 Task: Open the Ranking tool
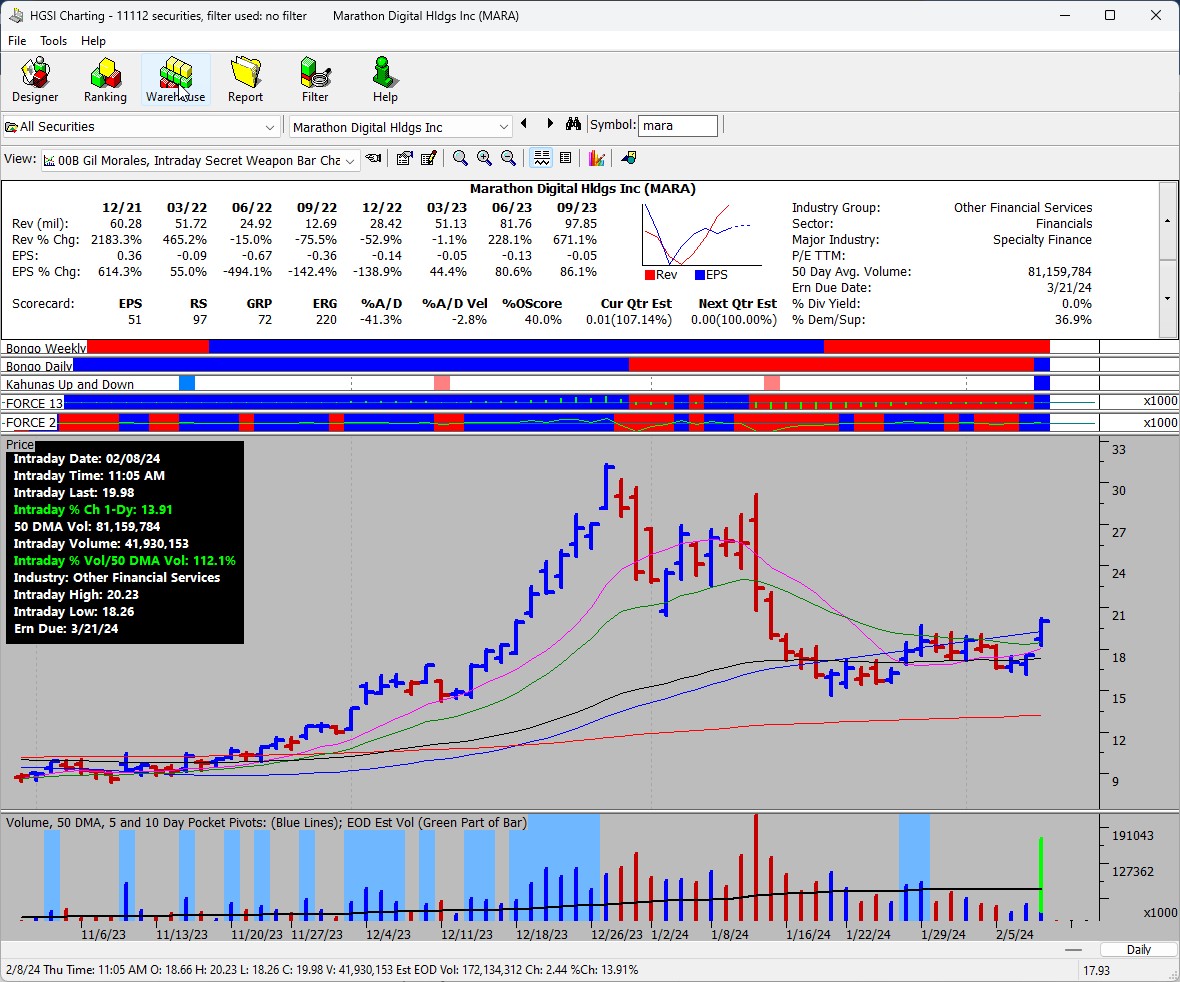coord(105,80)
